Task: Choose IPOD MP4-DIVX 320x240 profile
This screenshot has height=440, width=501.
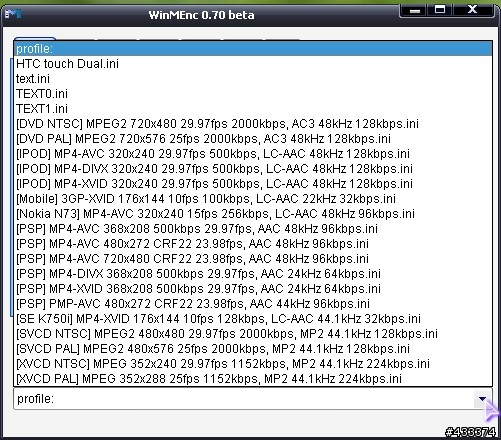Action: pyautogui.click(x=253, y=169)
